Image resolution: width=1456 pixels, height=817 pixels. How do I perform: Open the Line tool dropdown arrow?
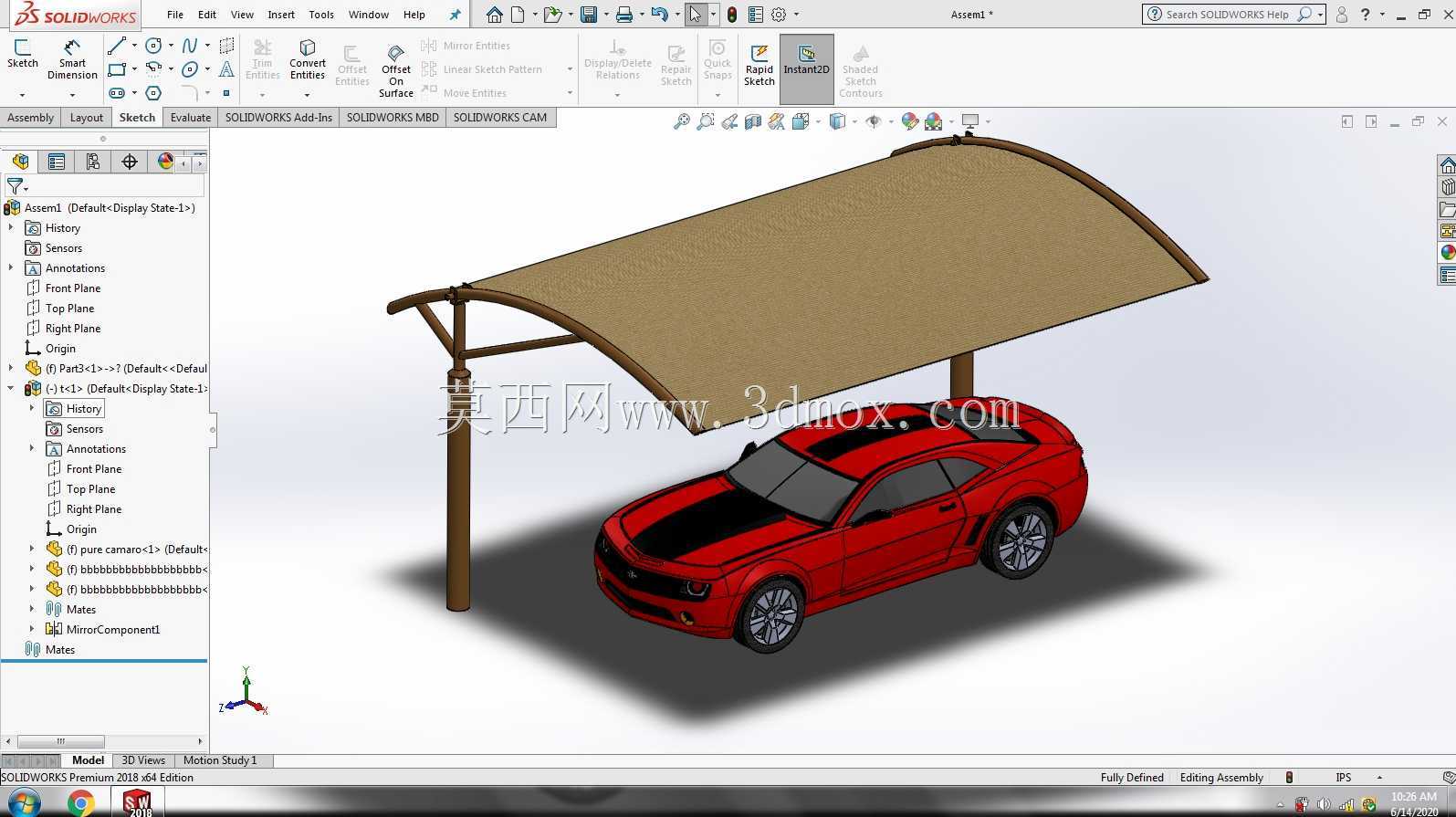click(x=134, y=46)
